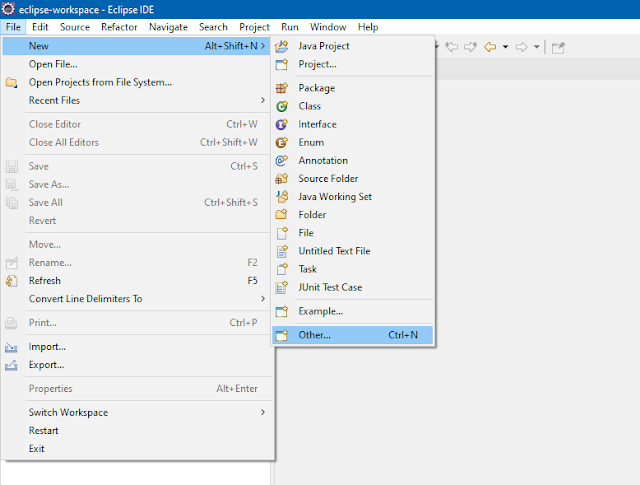
Task: Click the Folder icon in New submenu
Action: point(282,214)
